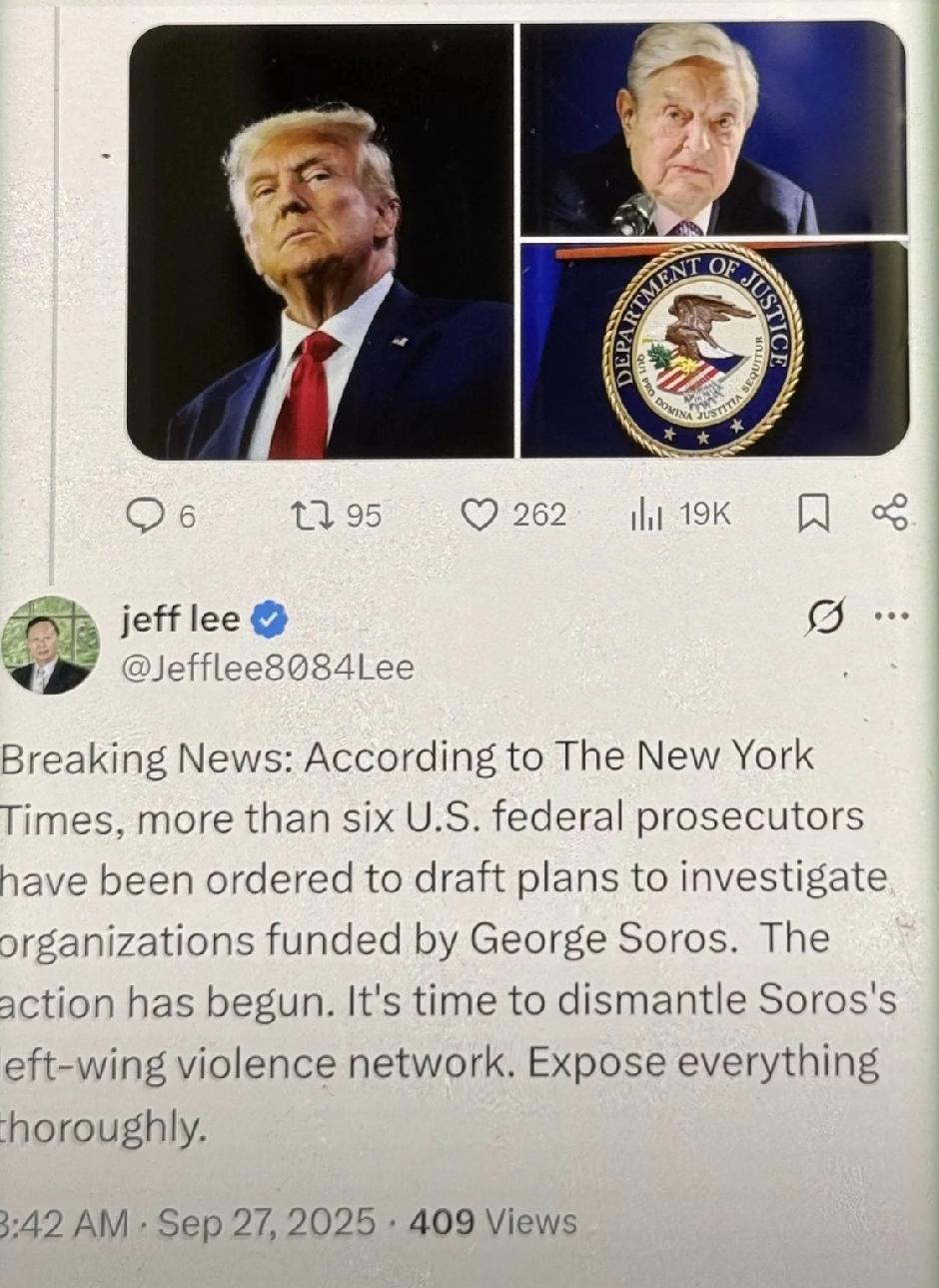
Task: Open the reply comment icon
Action: (x=147, y=515)
